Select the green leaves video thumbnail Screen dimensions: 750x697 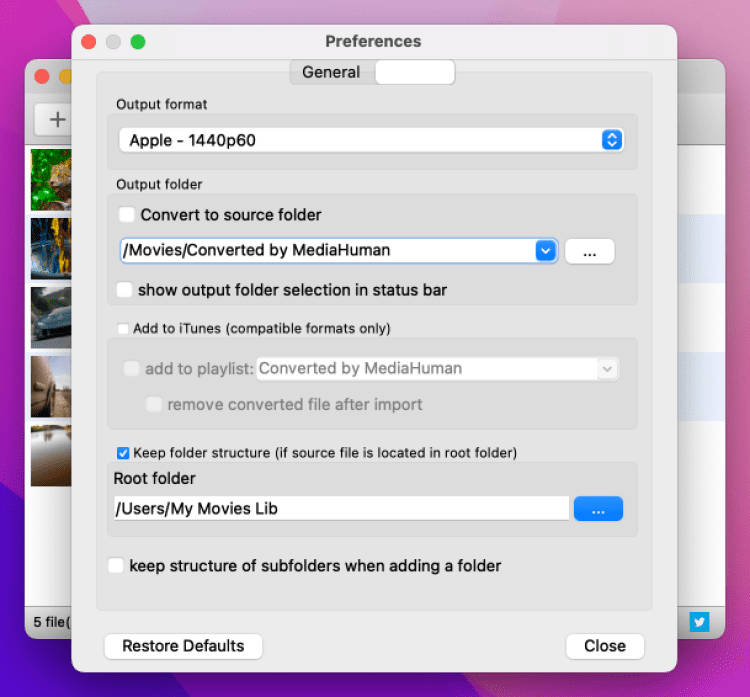coord(51,180)
